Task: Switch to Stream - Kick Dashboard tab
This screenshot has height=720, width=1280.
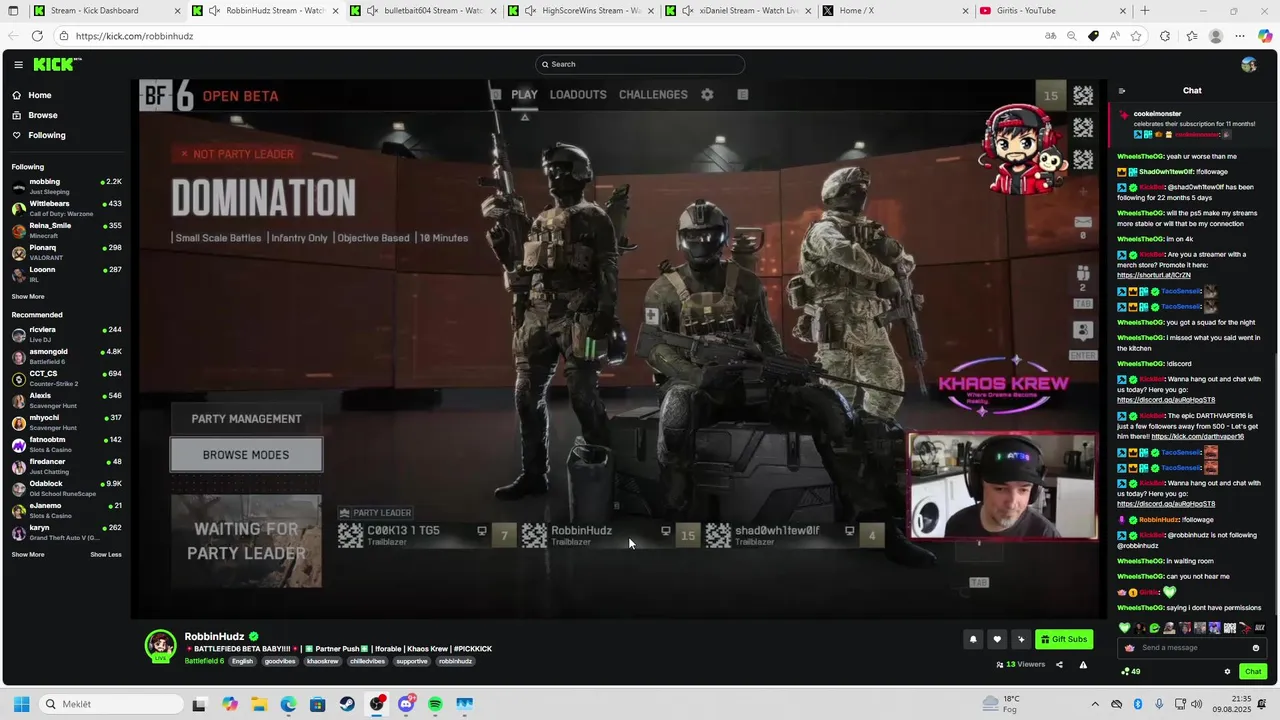Action: tap(106, 11)
